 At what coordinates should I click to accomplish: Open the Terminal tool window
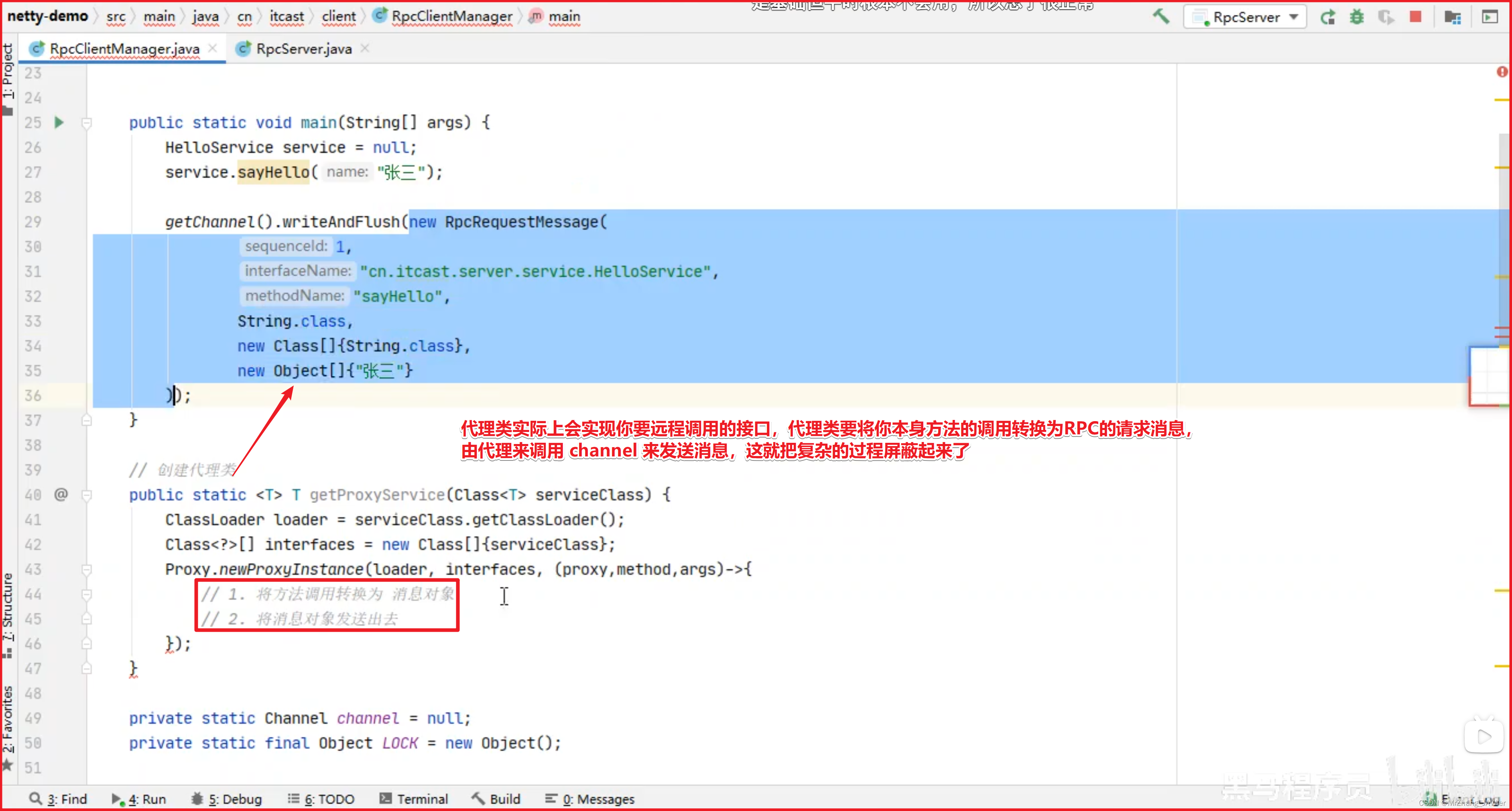click(x=414, y=799)
